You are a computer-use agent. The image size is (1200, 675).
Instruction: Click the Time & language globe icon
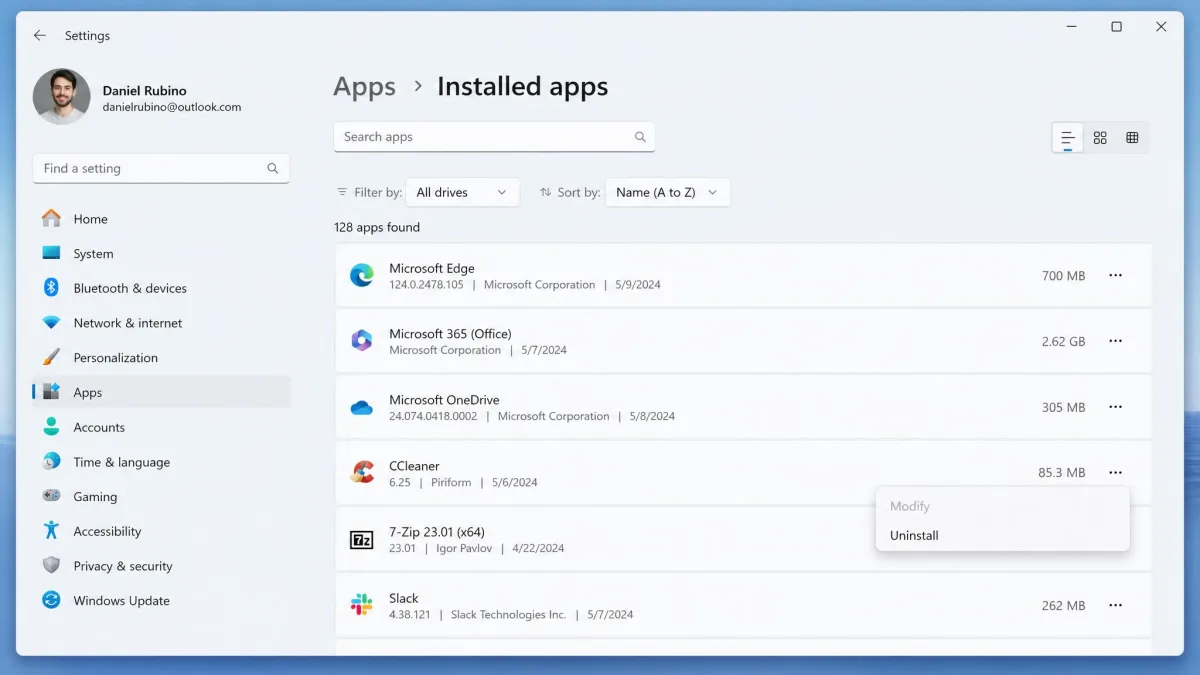(x=51, y=462)
